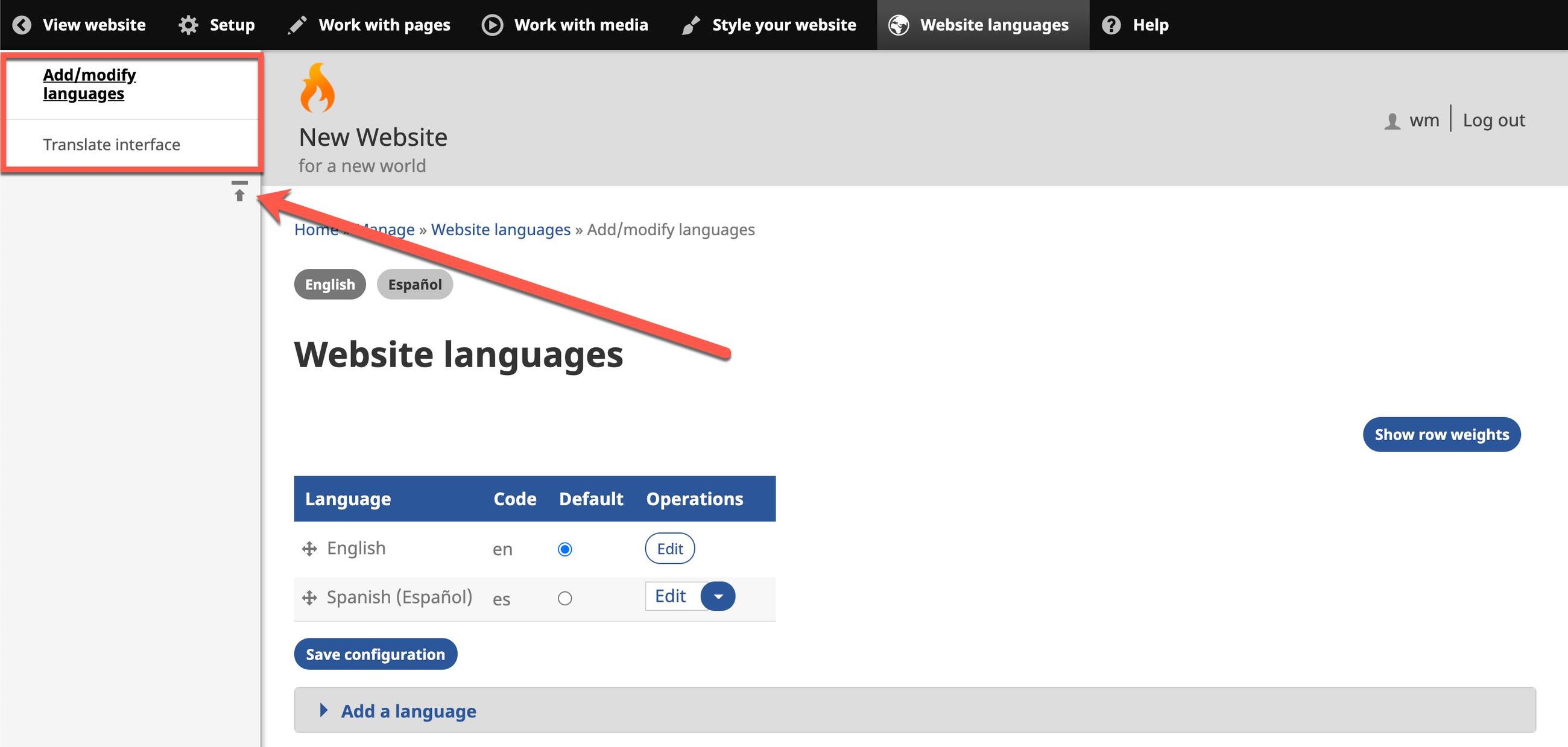The height and width of the screenshot is (747, 1568).
Task: Click the View website back-arrow icon
Action: [x=22, y=25]
